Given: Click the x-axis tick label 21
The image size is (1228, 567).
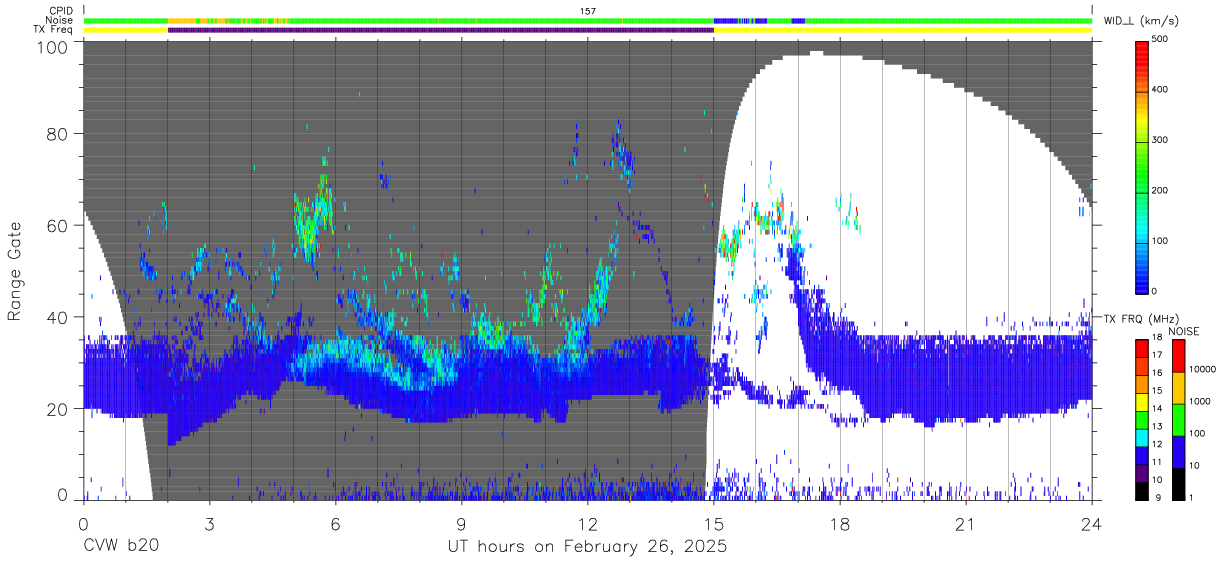Looking at the screenshot, I should 965,524.
